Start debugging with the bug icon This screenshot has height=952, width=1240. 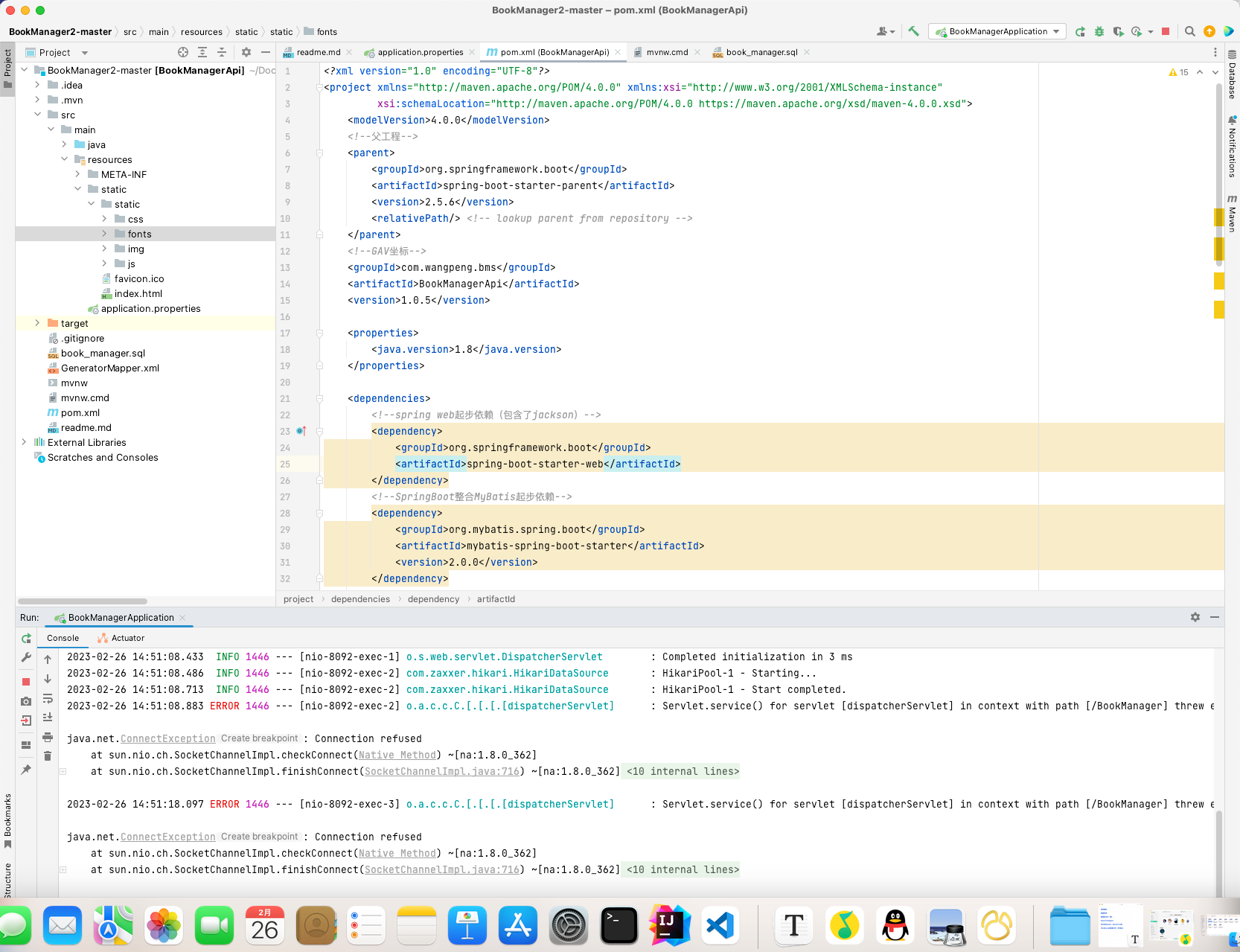[1099, 31]
